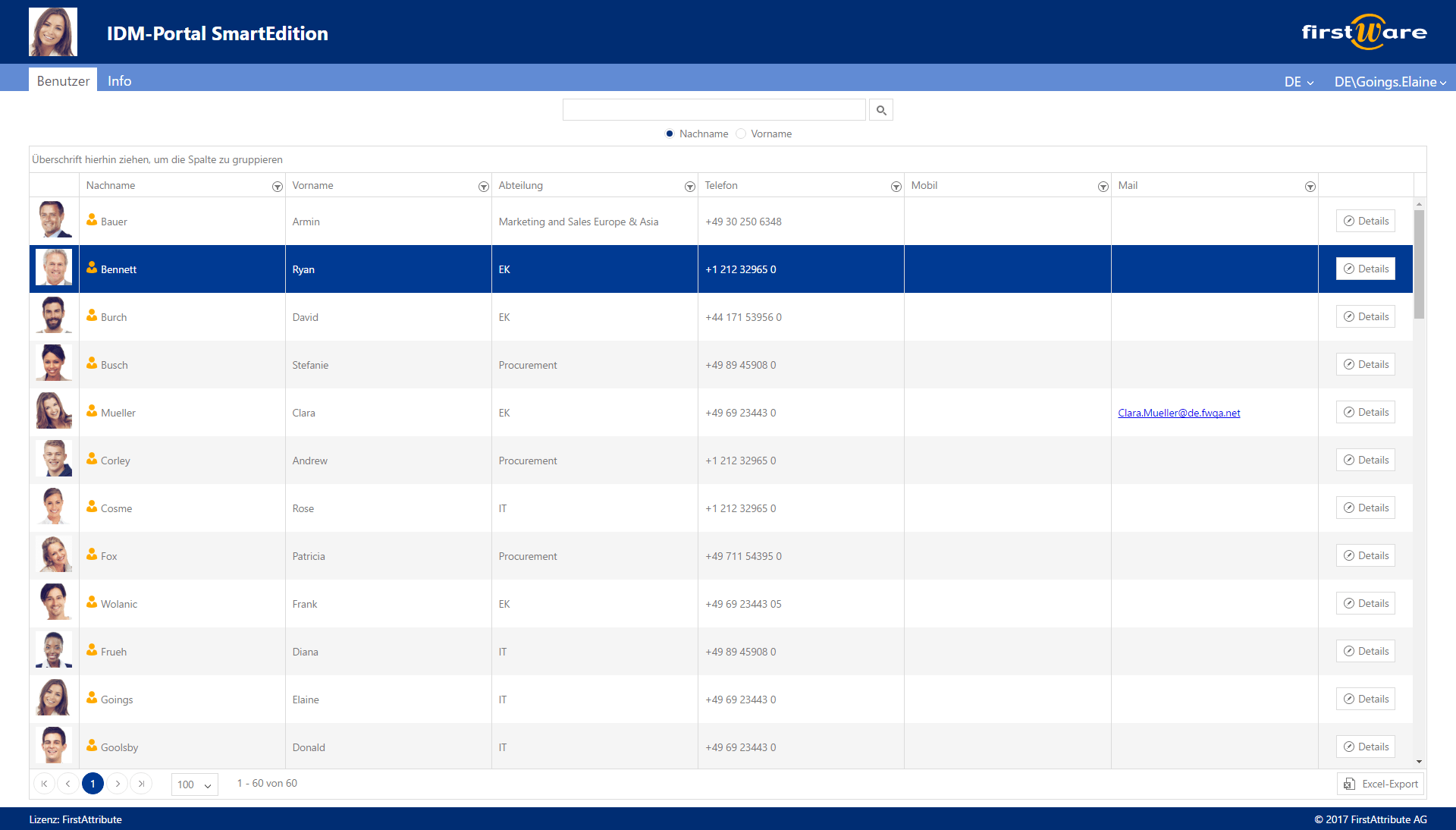This screenshot has height=830, width=1456.
Task: Select the phone cell '+44 171 53956 0'
Action: (801, 317)
